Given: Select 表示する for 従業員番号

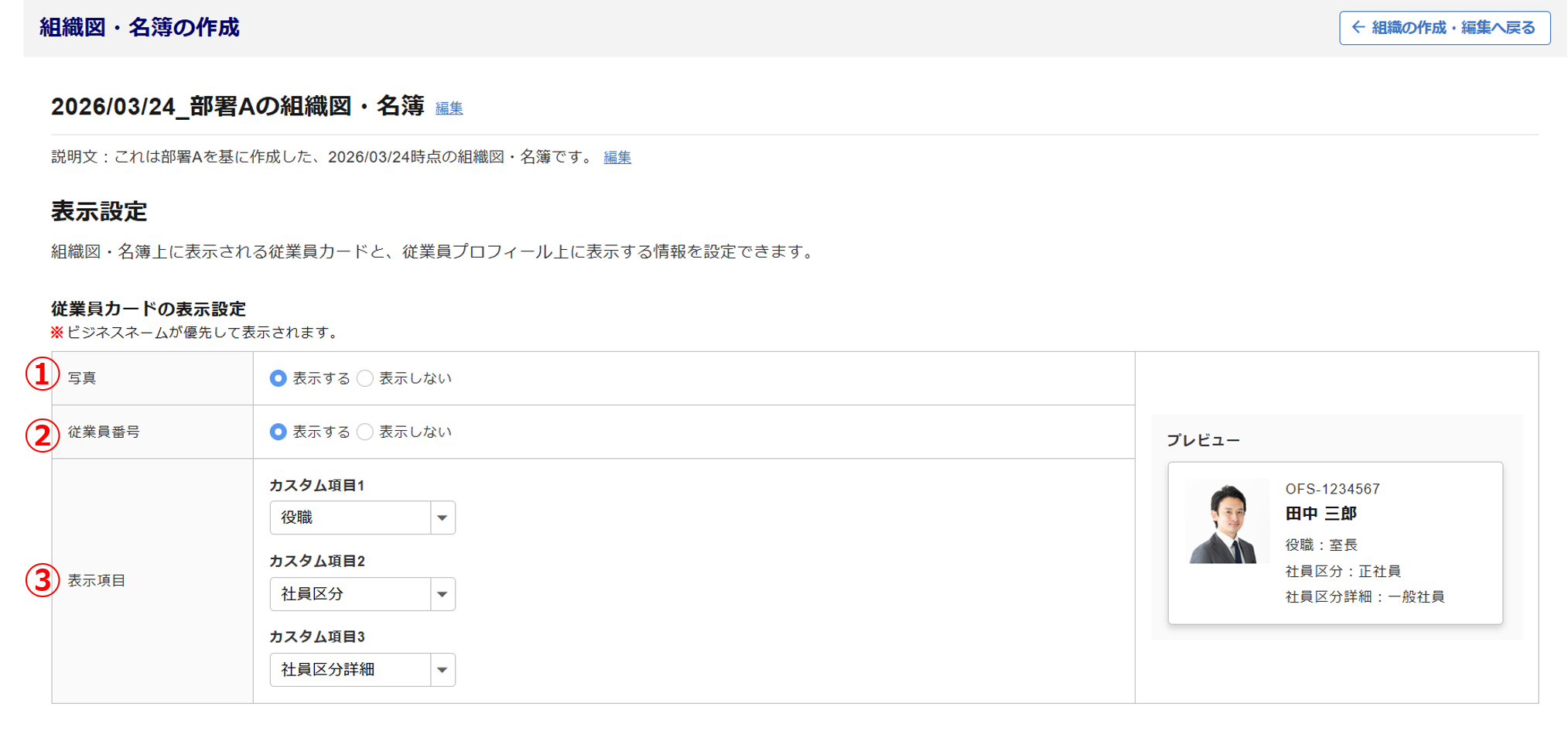Looking at the screenshot, I should pos(278,432).
